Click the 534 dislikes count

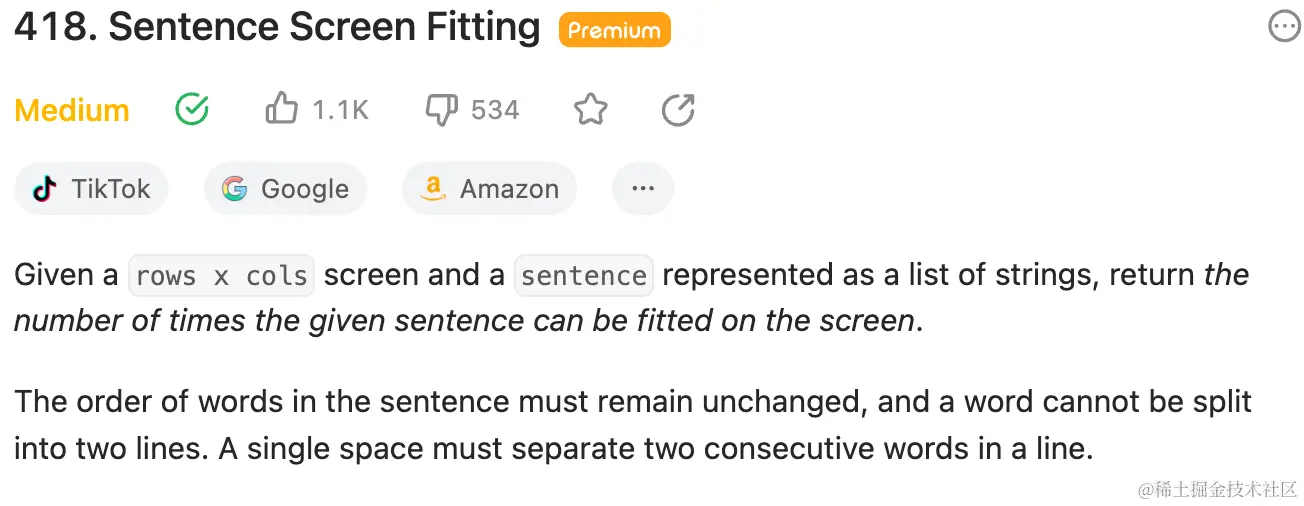pyautogui.click(x=495, y=110)
